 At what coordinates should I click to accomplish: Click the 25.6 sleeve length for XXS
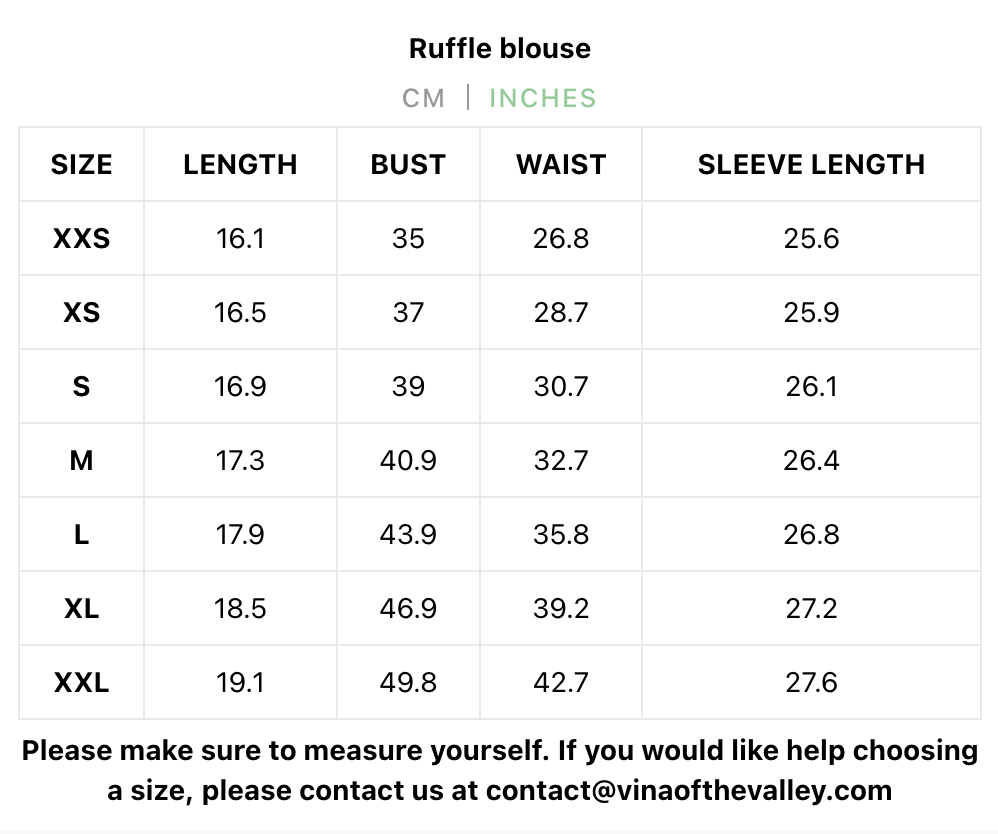(x=812, y=238)
